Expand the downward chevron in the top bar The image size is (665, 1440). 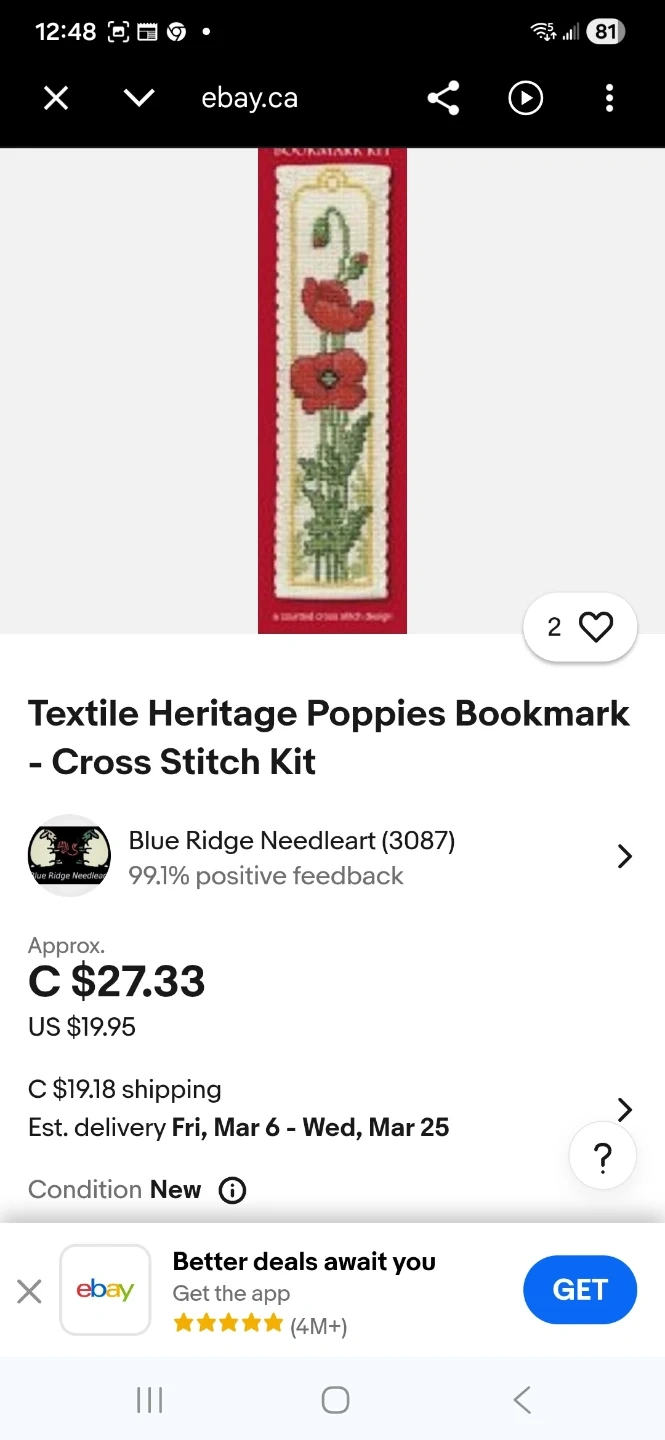(139, 98)
